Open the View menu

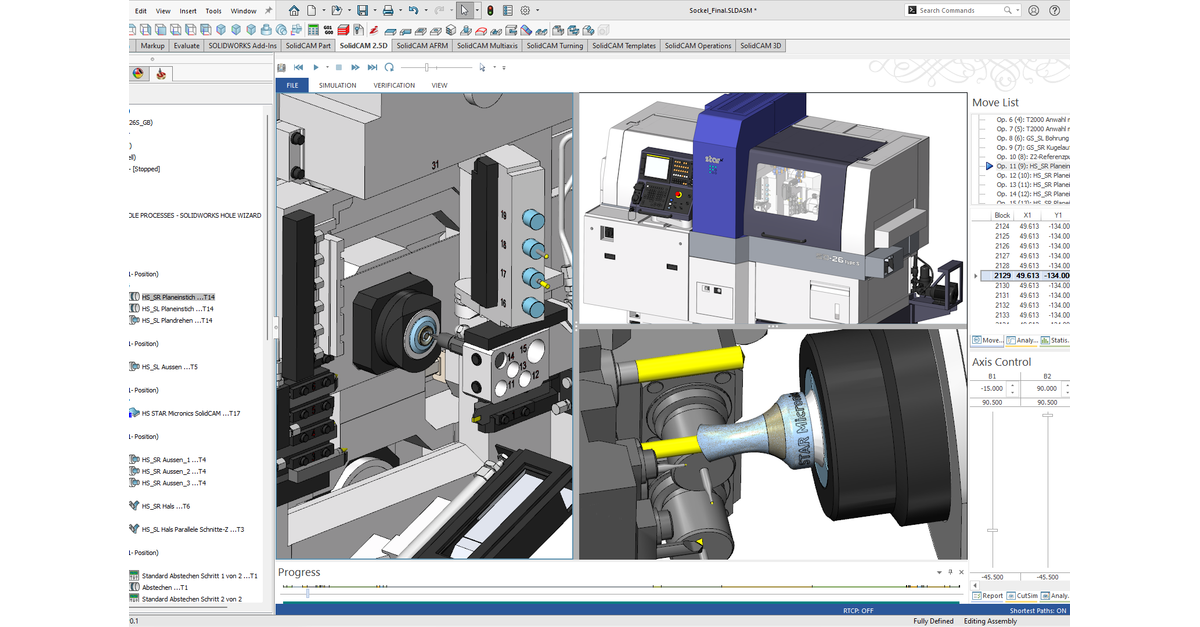164,10
